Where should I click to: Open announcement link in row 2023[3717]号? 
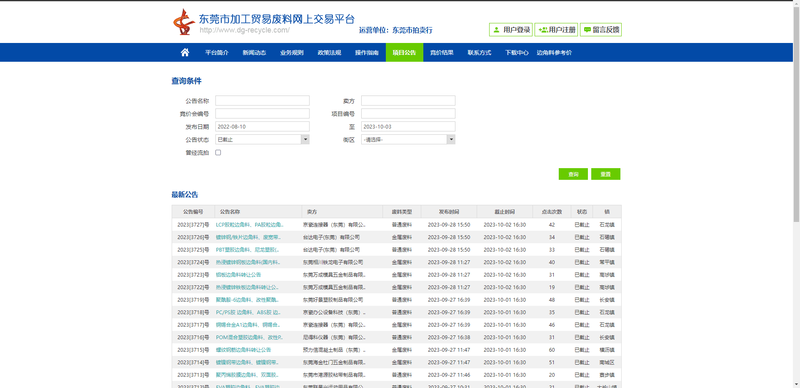[247, 325]
